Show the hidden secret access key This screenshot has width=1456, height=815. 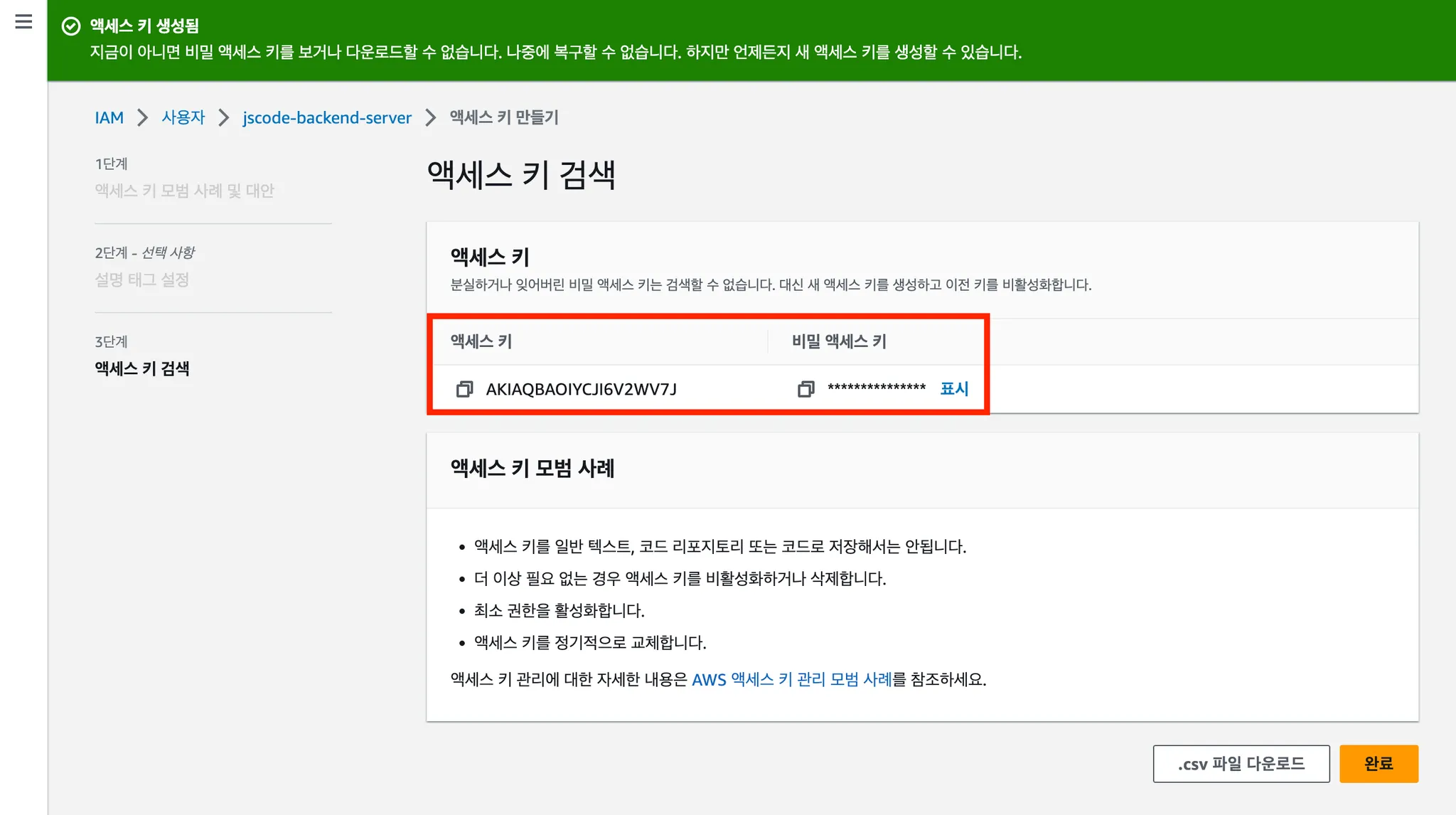click(x=954, y=388)
